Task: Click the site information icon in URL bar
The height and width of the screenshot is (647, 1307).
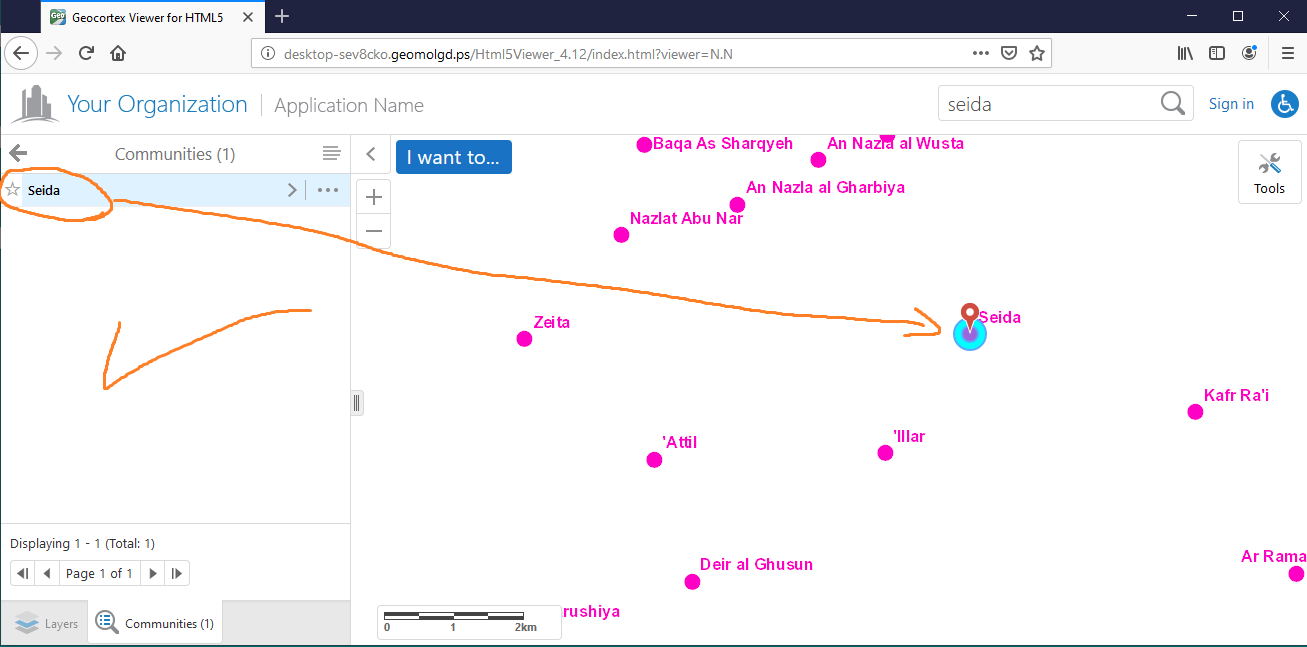Action: point(268,53)
